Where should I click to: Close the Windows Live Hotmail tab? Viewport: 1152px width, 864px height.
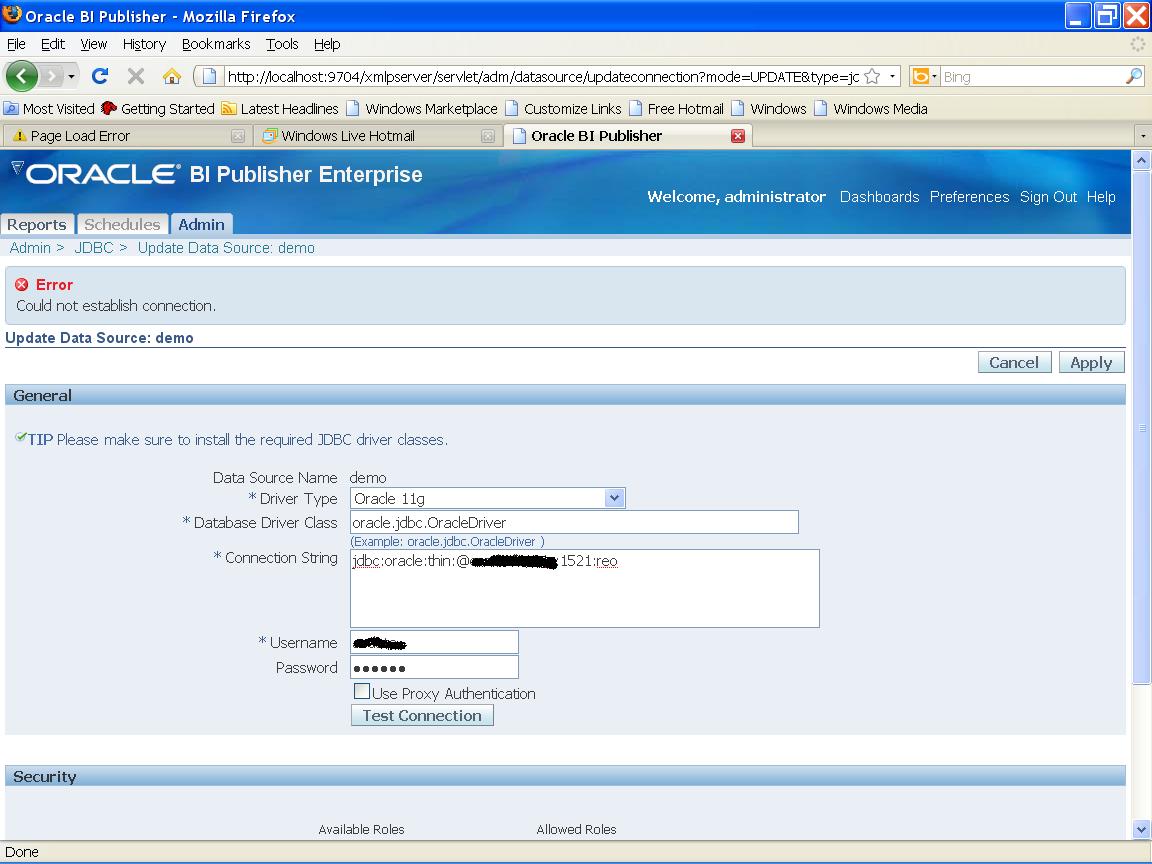[x=488, y=136]
